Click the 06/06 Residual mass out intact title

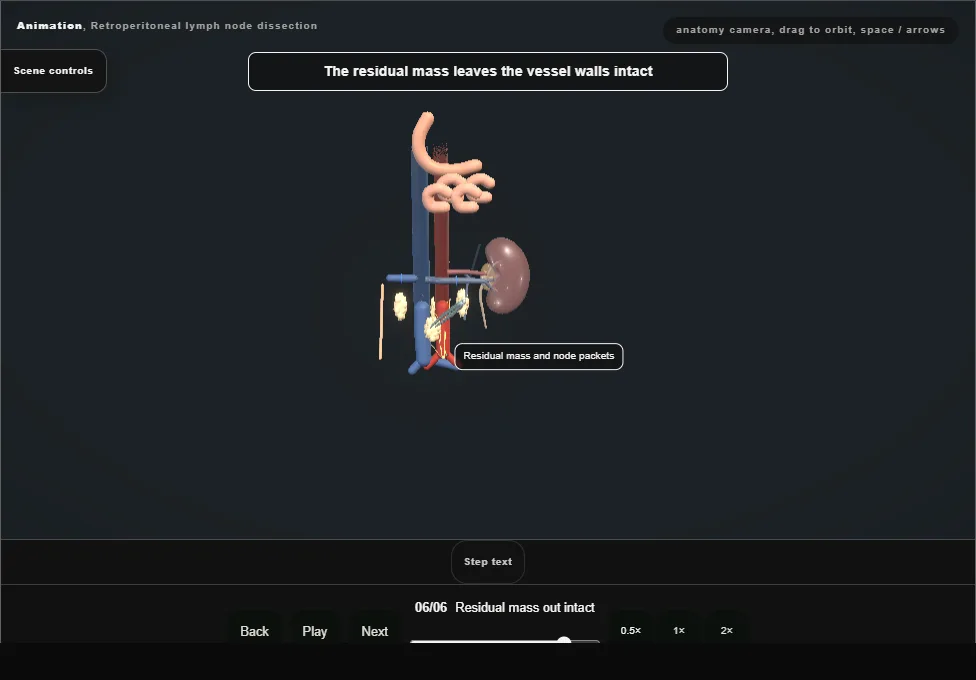[x=505, y=607]
